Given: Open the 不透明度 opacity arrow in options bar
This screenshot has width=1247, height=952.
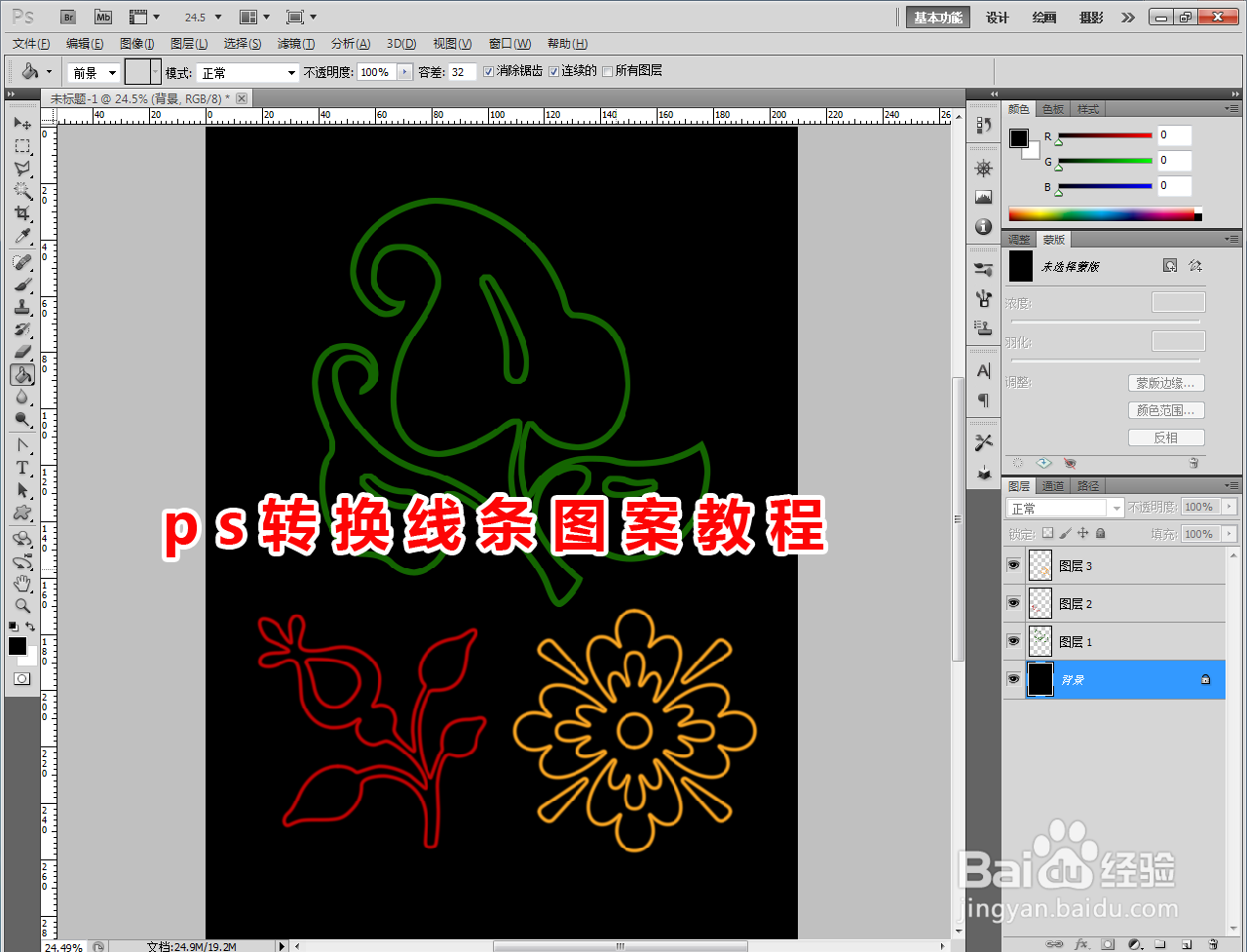Looking at the screenshot, I should click(404, 72).
